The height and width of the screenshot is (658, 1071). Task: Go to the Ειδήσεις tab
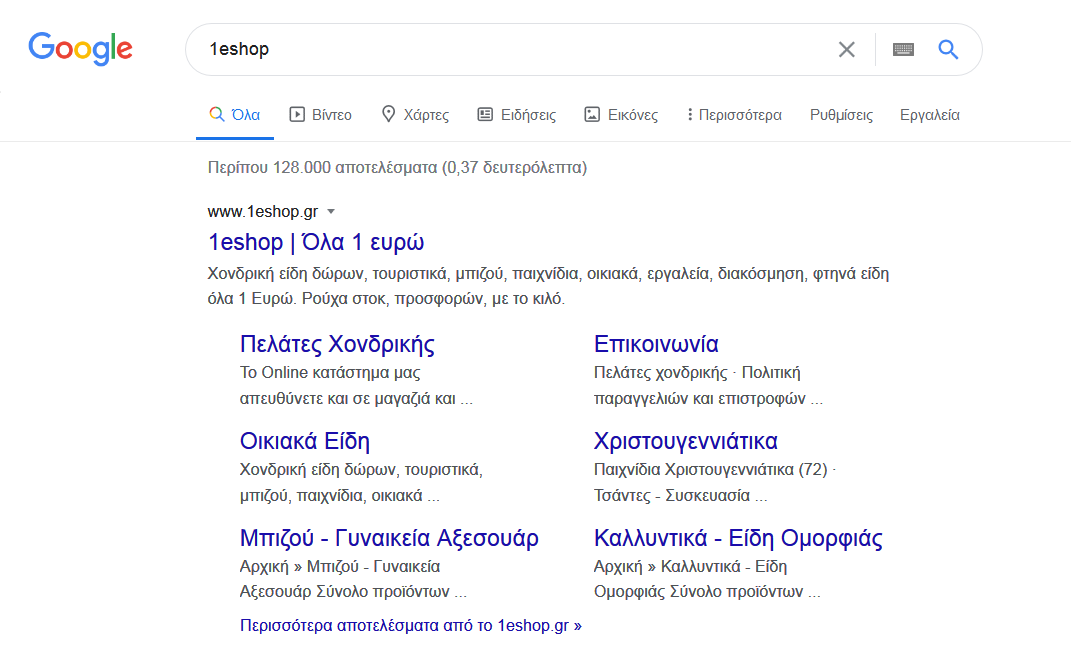click(516, 115)
